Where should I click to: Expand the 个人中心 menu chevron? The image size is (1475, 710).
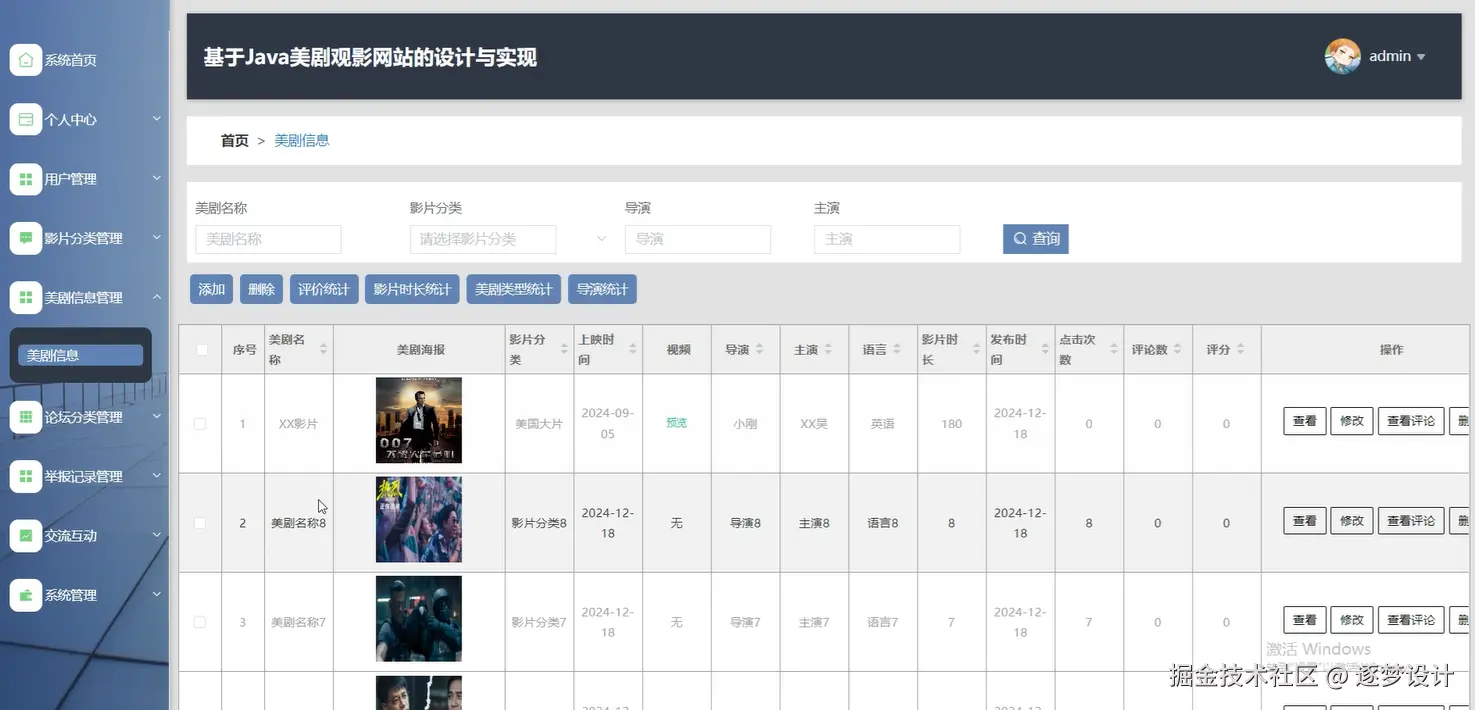point(156,119)
